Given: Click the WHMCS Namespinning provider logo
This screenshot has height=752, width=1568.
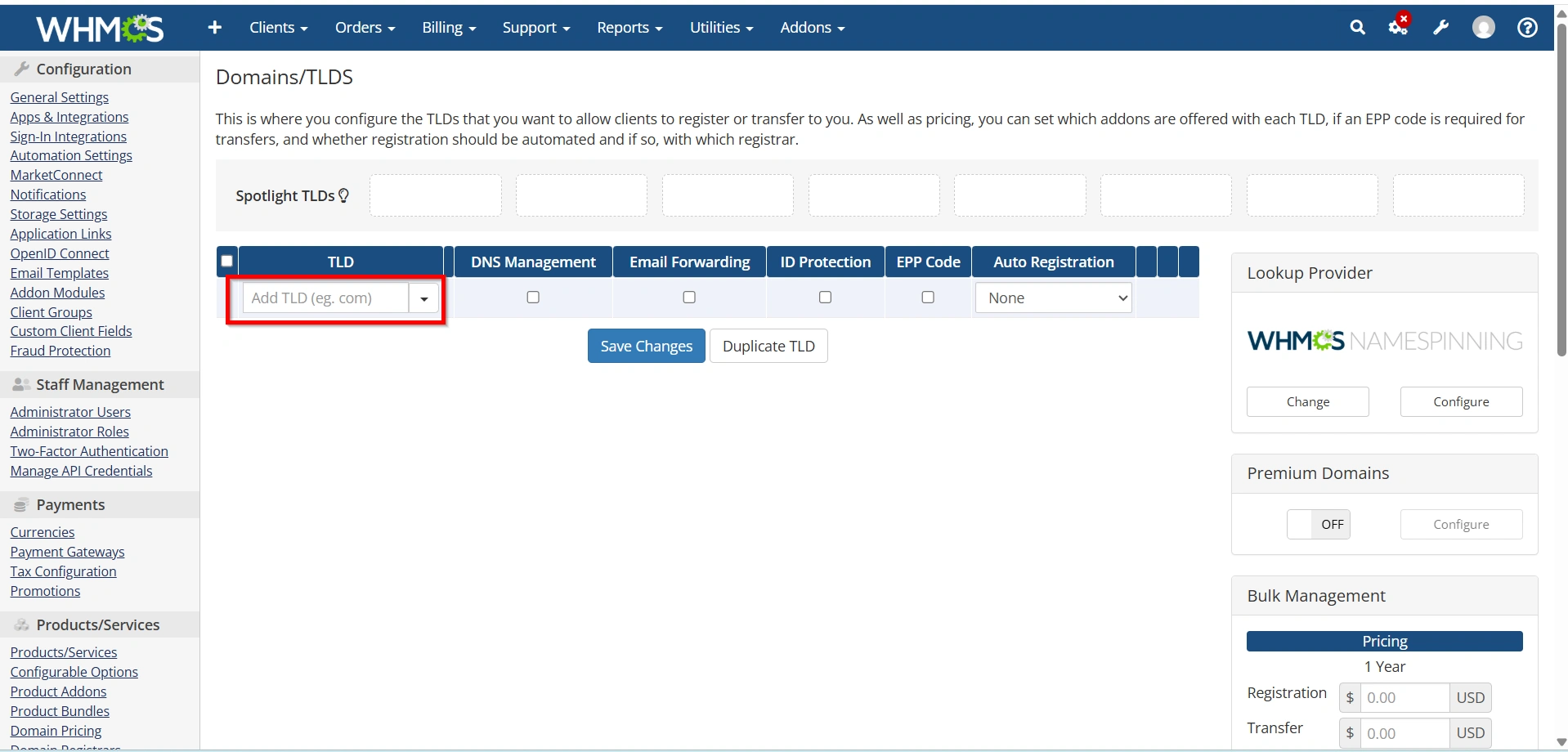Looking at the screenshot, I should point(1385,341).
